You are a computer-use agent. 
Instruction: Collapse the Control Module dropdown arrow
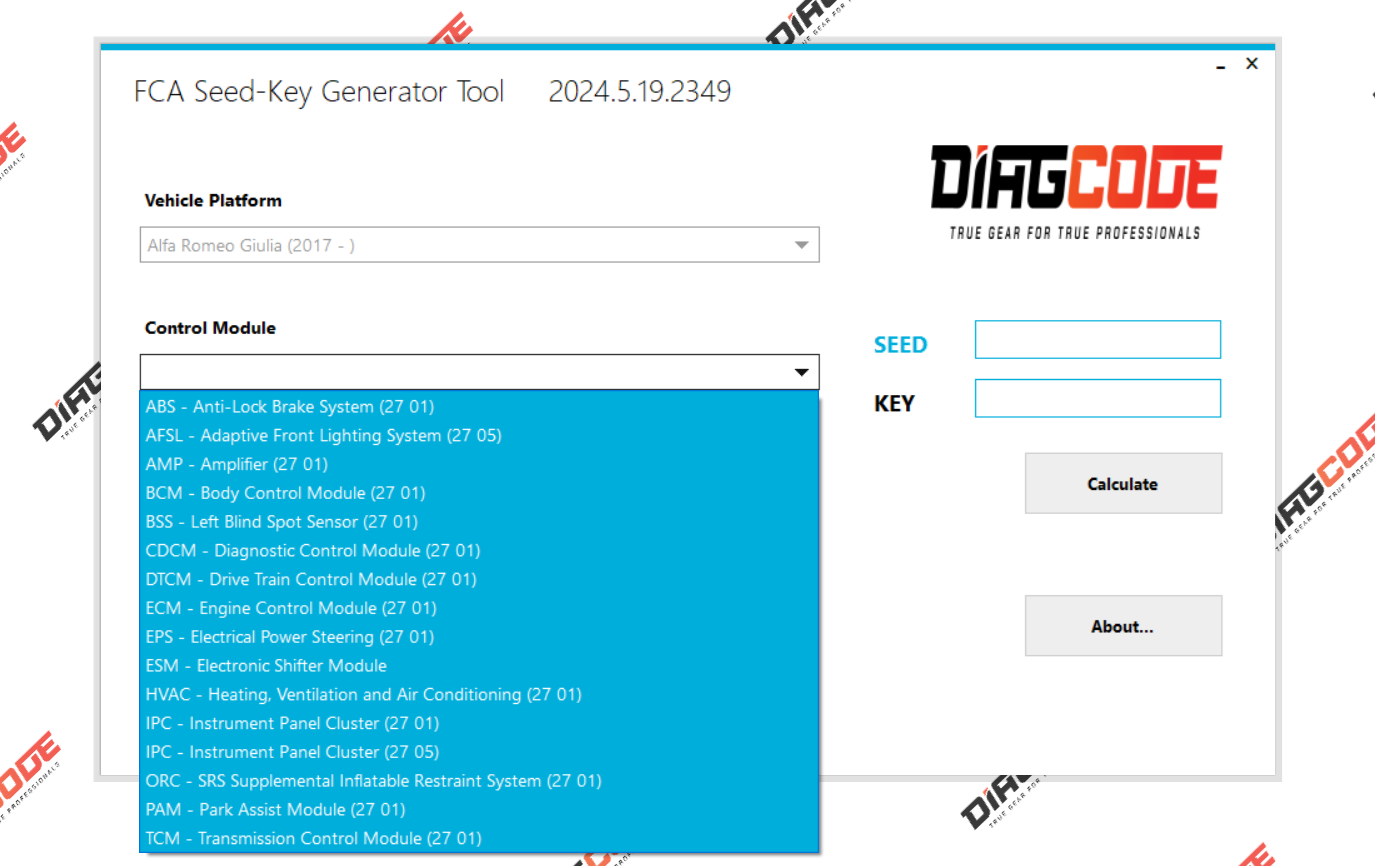point(801,373)
